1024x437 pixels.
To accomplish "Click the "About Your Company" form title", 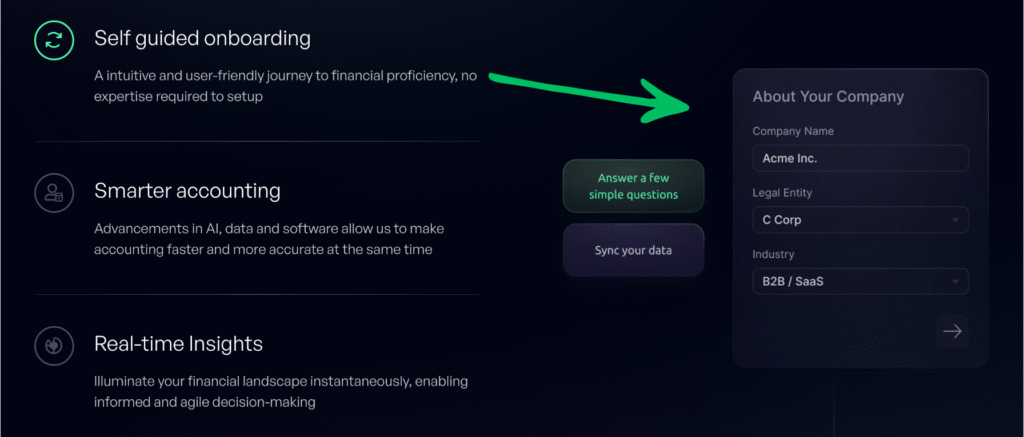I will point(828,97).
